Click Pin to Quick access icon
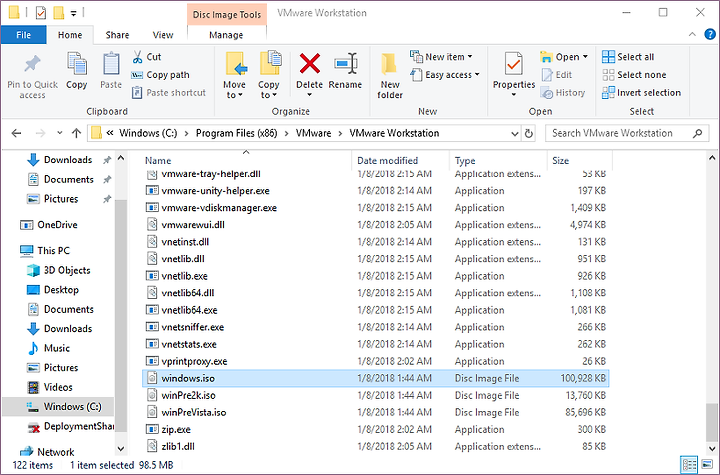The height and width of the screenshot is (475, 720). pyautogui.click(x=32, y=65)
